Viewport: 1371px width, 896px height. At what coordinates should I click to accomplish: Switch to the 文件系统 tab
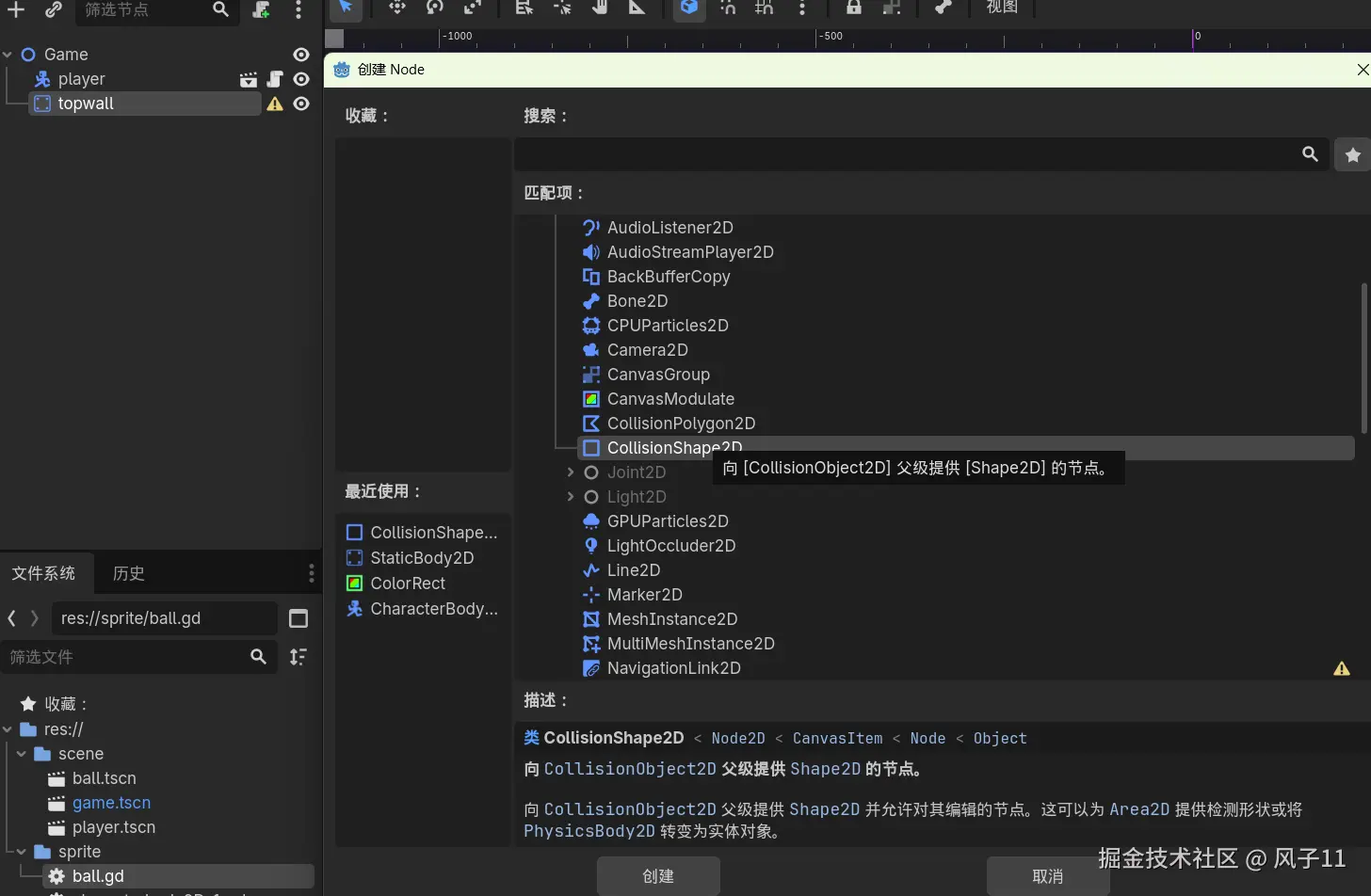click(43, 573)
